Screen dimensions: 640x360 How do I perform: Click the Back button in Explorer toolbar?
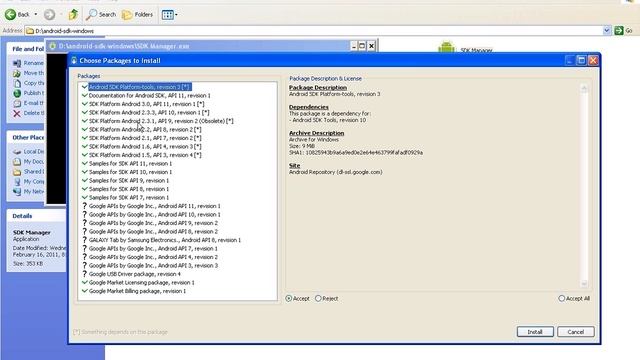click(x=17, y=15)
